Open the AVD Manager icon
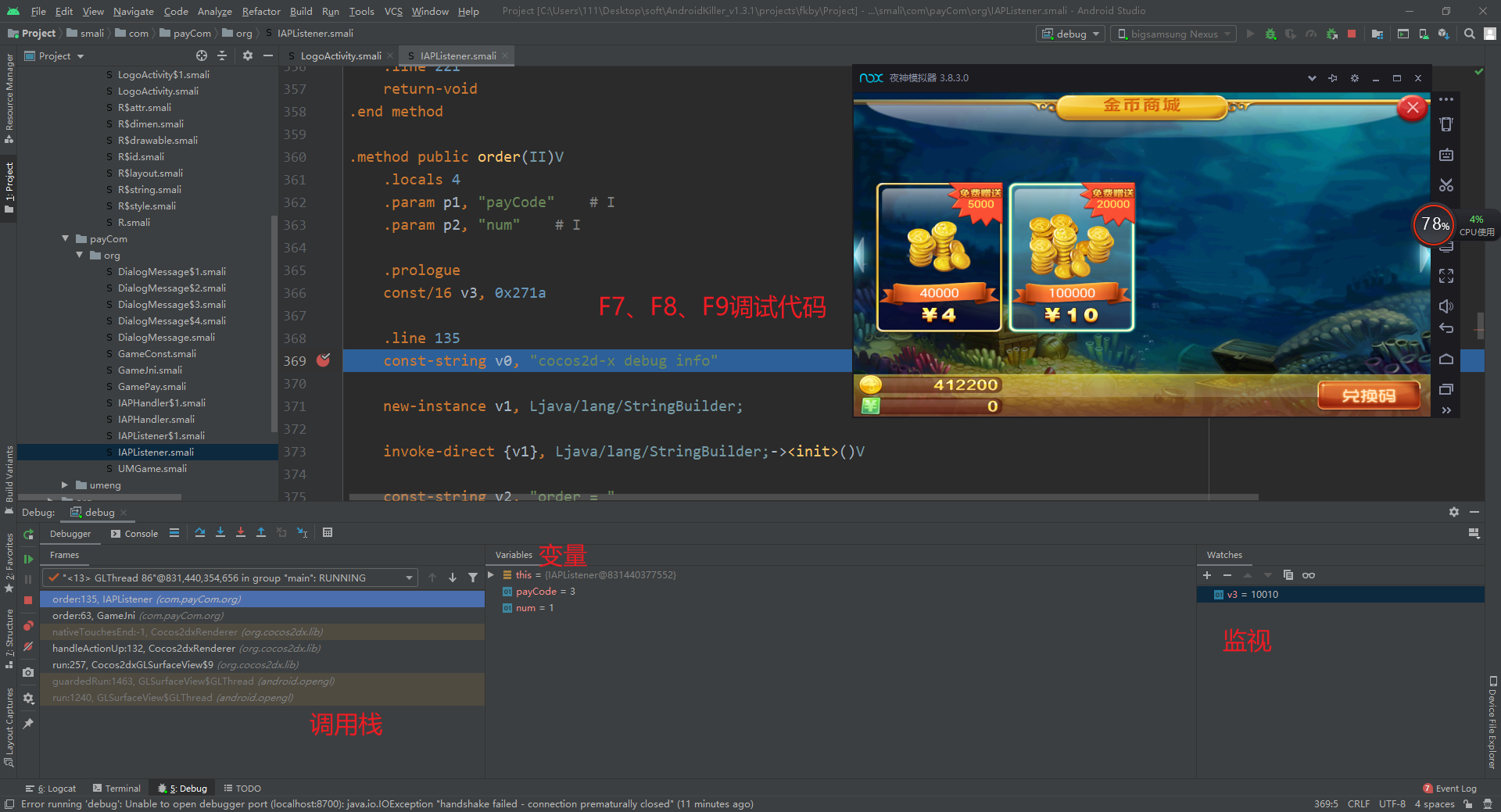The image size is (1501, 812). pyautogui.click(x=1424, y=34)
